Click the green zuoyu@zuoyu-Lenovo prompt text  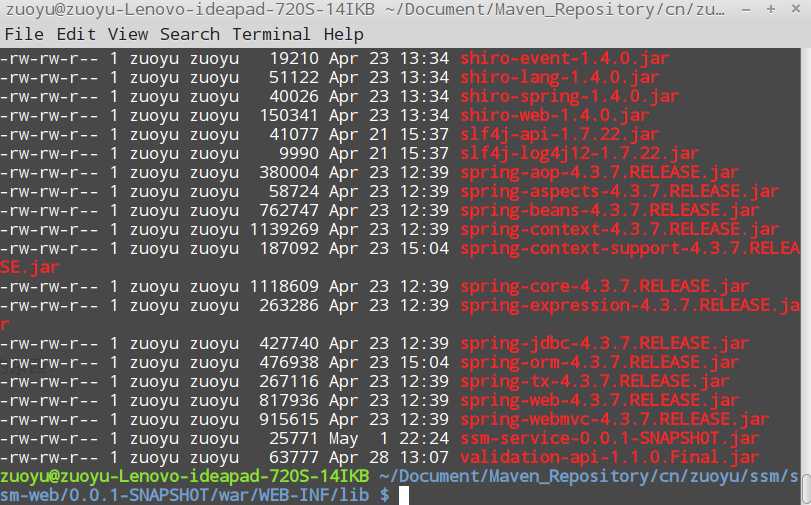tap(185, 476)
